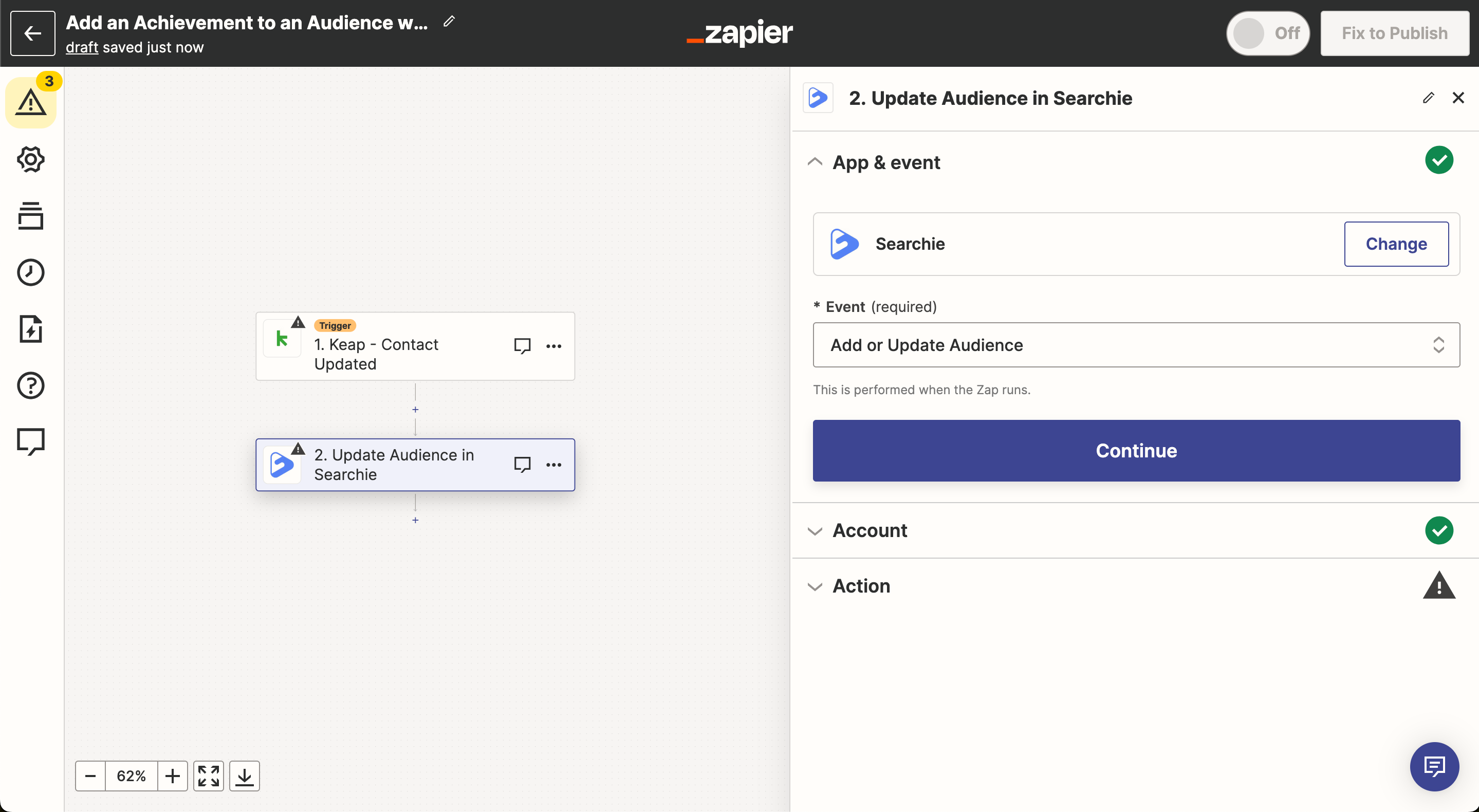Open the help question mark icon
Screen dimensions: 1479x812
[x=31, y=385]
